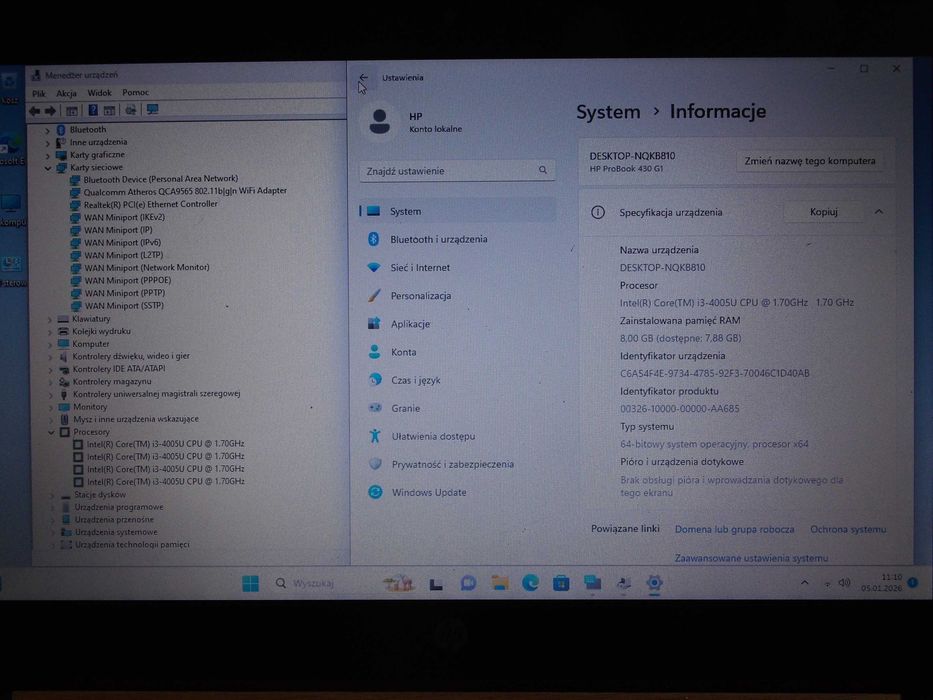Open the Windows Start menu button

[251, 583]
